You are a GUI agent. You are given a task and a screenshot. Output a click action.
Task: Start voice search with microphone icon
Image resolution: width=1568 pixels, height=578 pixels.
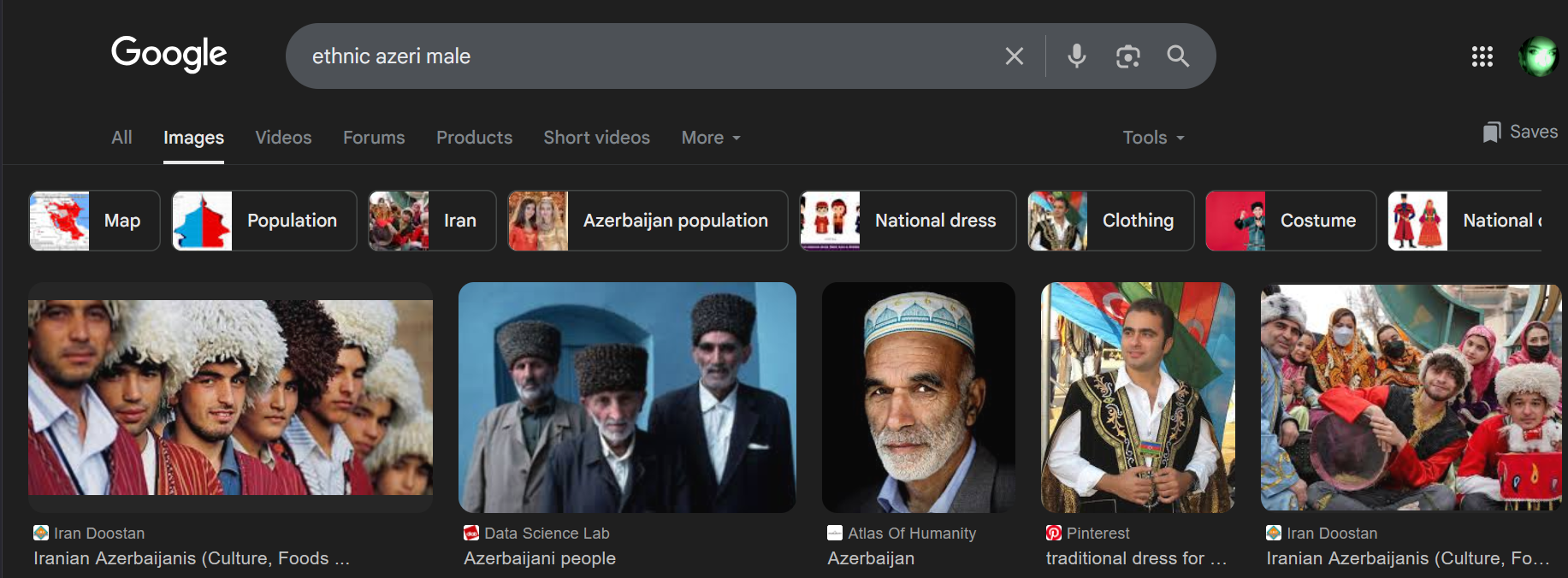coord(1076,56)
